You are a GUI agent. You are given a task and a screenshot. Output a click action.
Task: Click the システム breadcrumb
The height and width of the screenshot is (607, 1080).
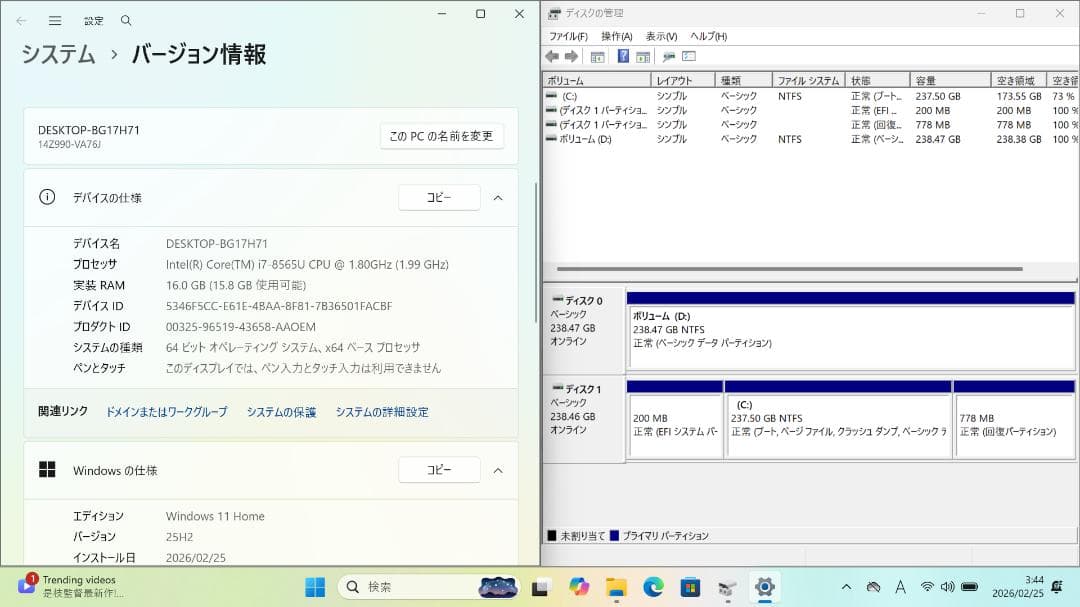(59, 54)
